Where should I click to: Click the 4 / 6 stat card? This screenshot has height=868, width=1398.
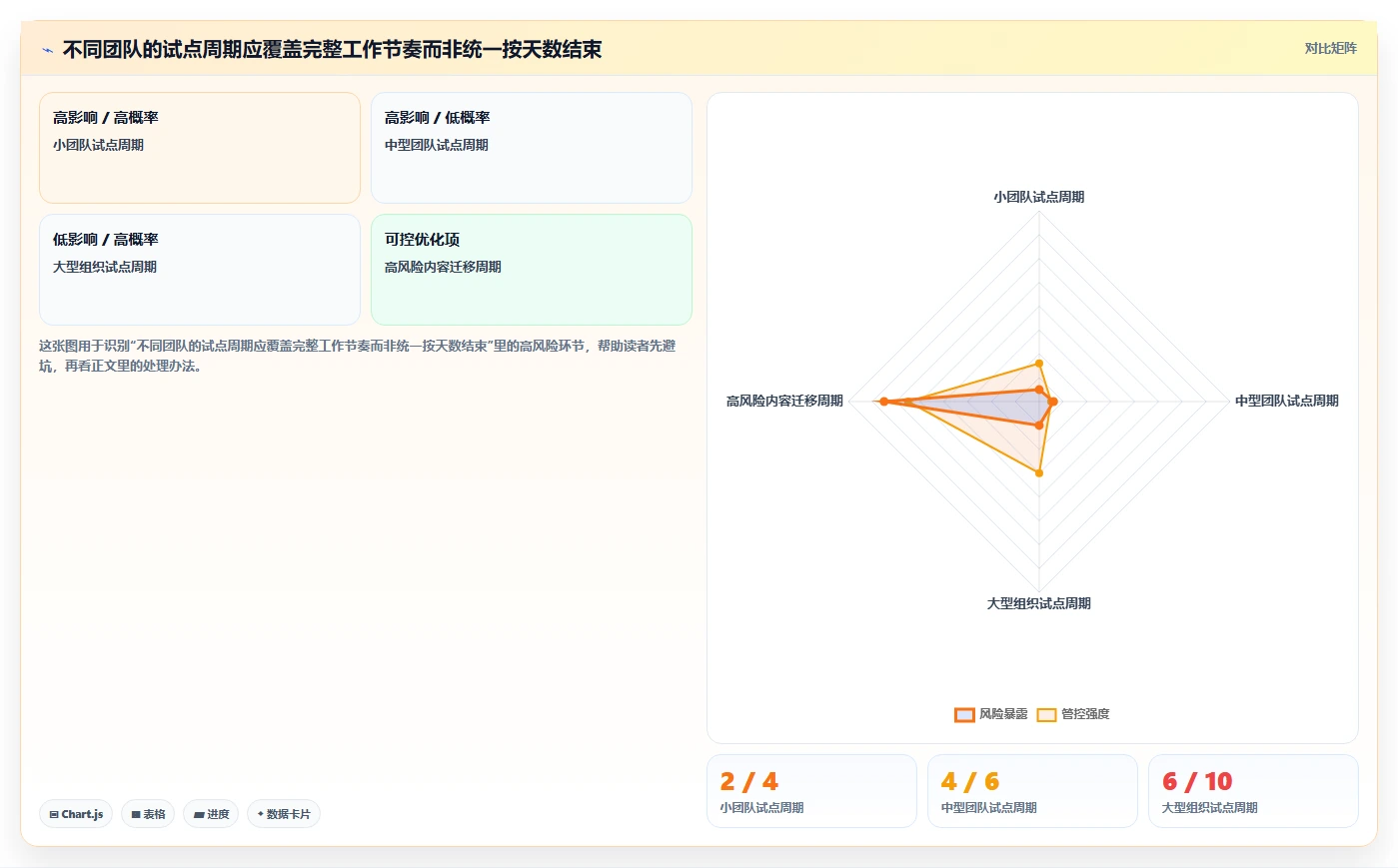click(x=1033, y=791)
